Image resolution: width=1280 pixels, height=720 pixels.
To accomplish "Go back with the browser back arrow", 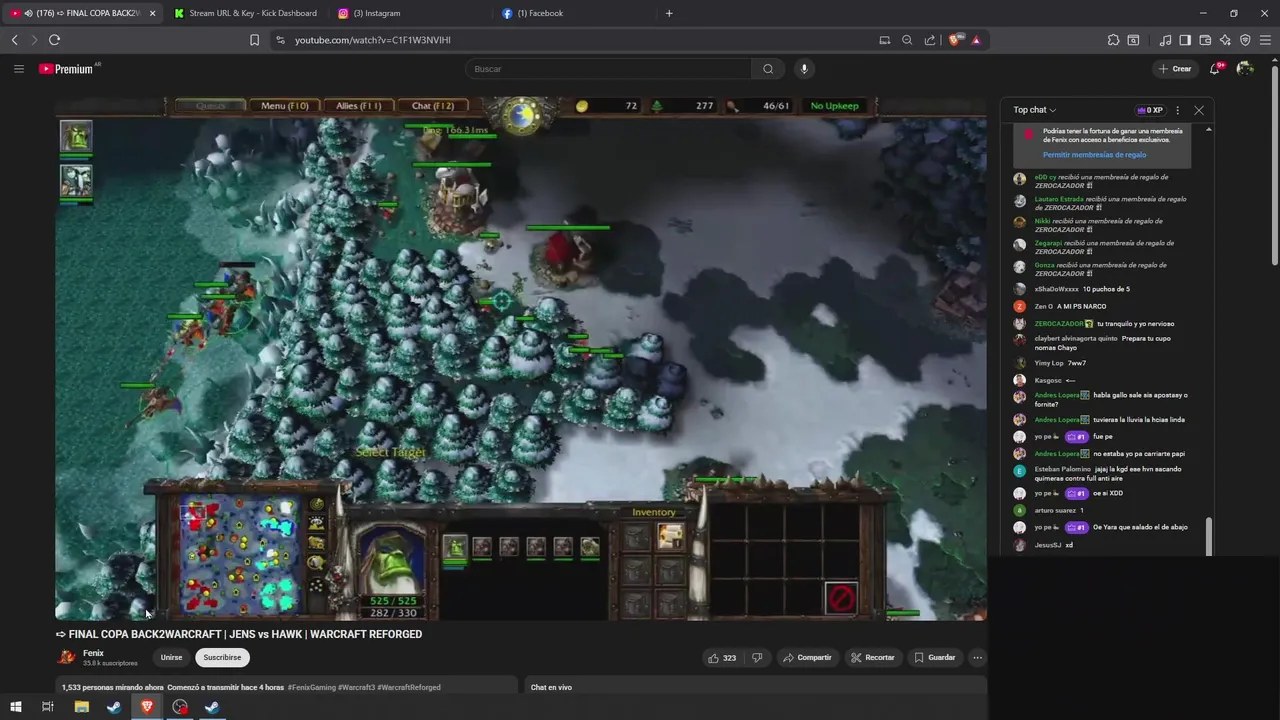I will [14, 40].
